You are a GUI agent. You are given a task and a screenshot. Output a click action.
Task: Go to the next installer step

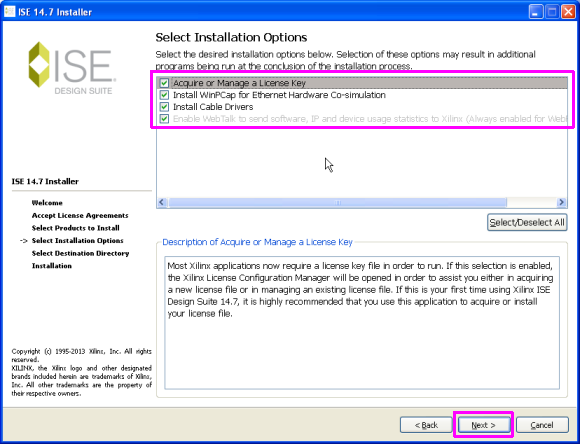click(483, 425)
